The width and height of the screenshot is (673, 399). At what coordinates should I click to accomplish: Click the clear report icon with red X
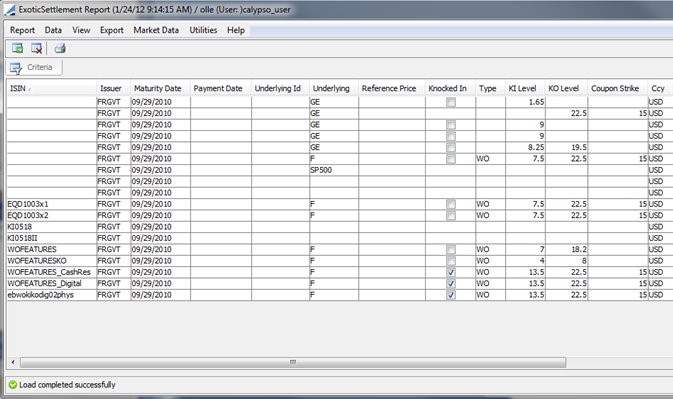point(36,48)
